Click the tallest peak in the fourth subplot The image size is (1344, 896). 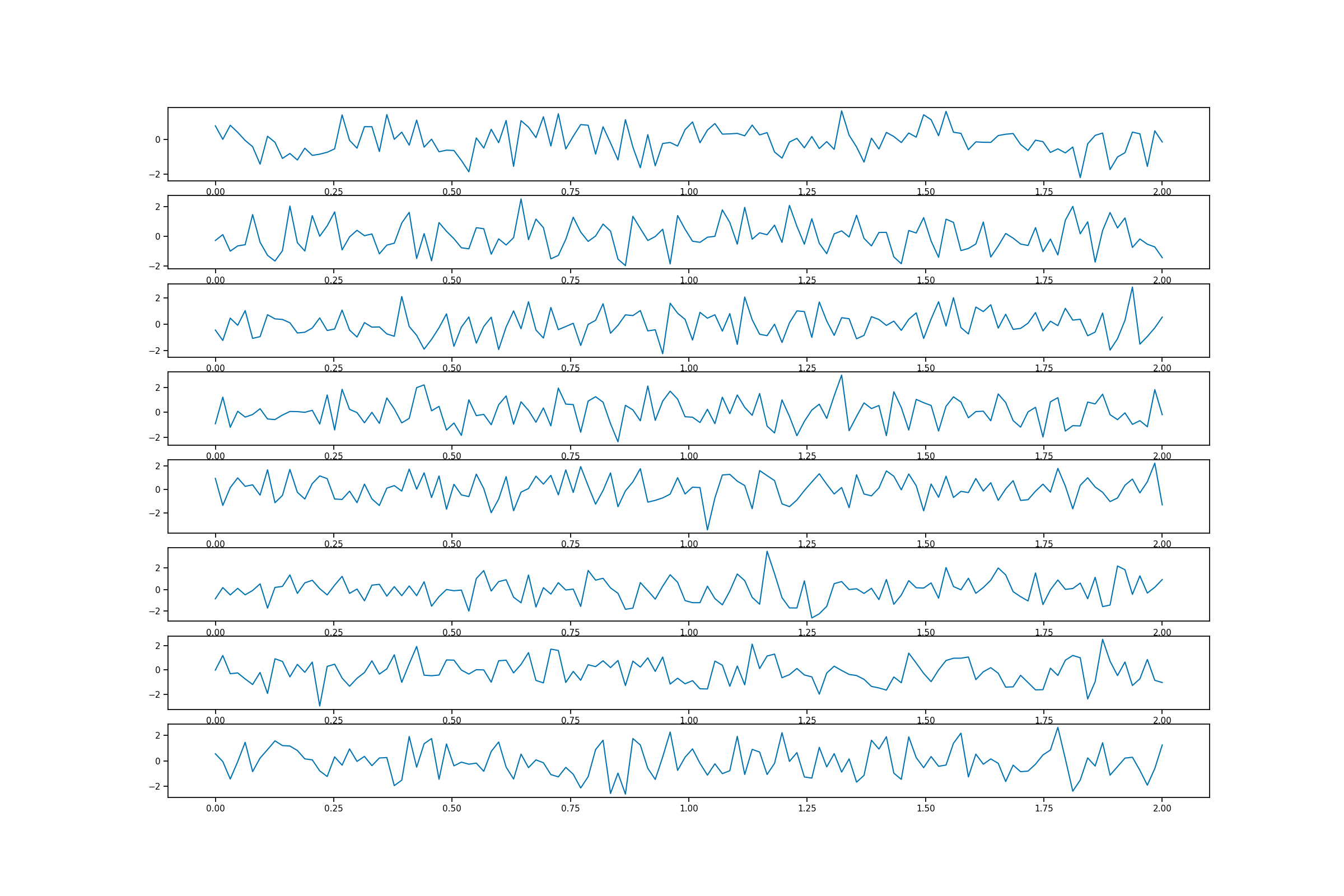tap(841, 375)
